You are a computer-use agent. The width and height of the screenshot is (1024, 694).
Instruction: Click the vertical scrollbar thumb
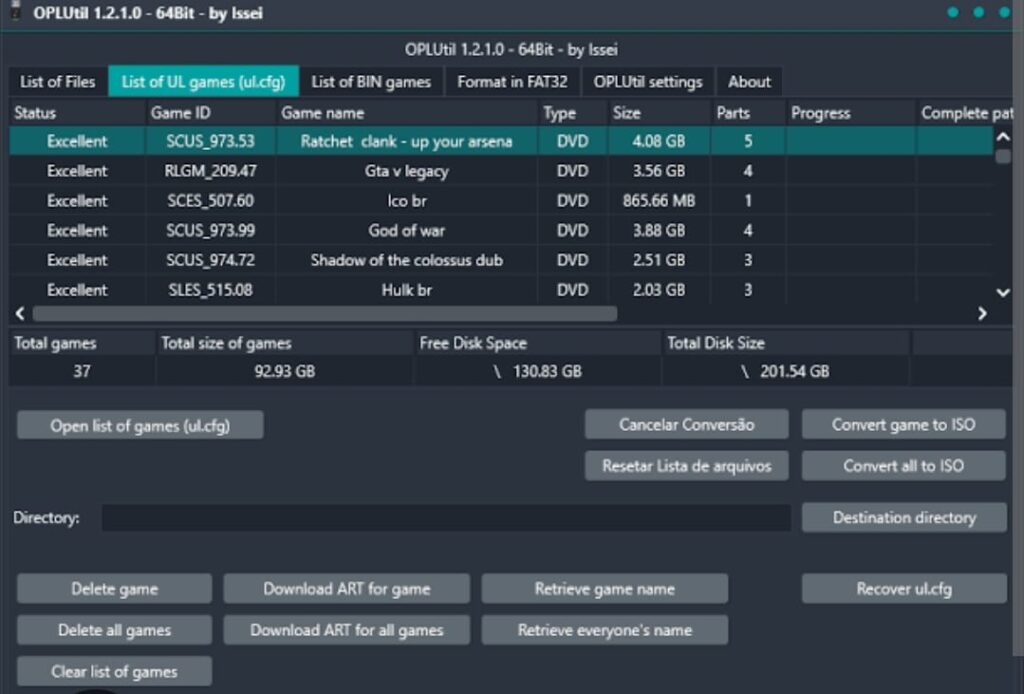click(1003, 156)
